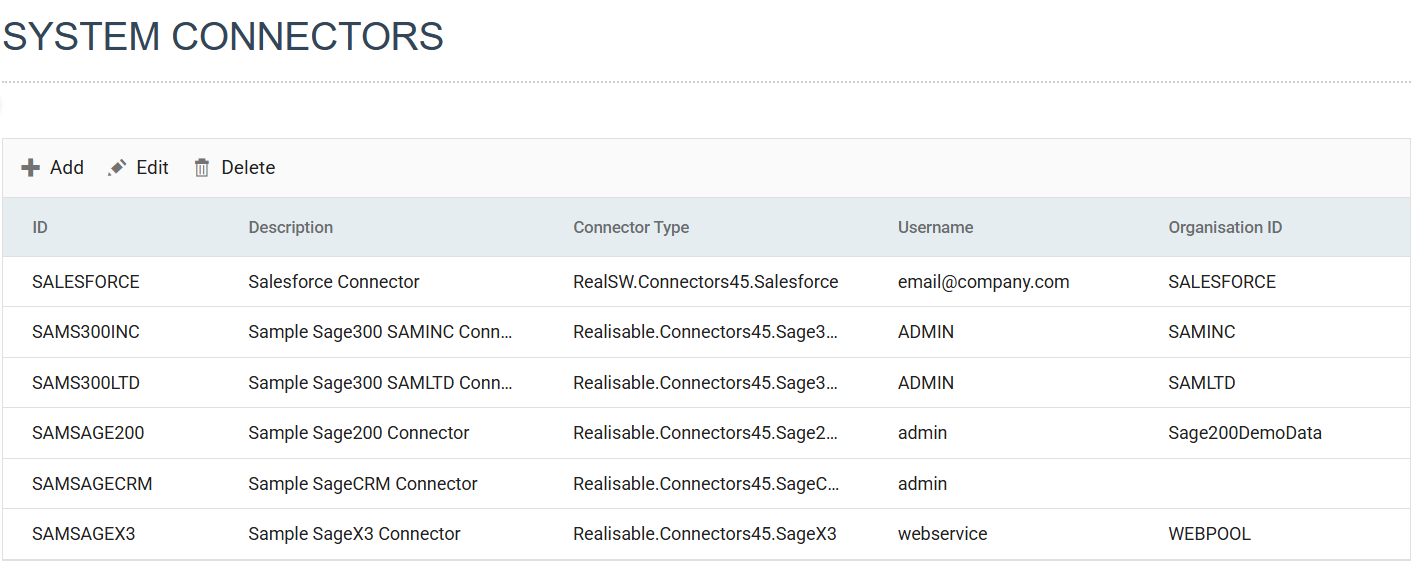Sort by the Username column header
This screenshot has height=584, width=1427.
click(x=935, y=227)
